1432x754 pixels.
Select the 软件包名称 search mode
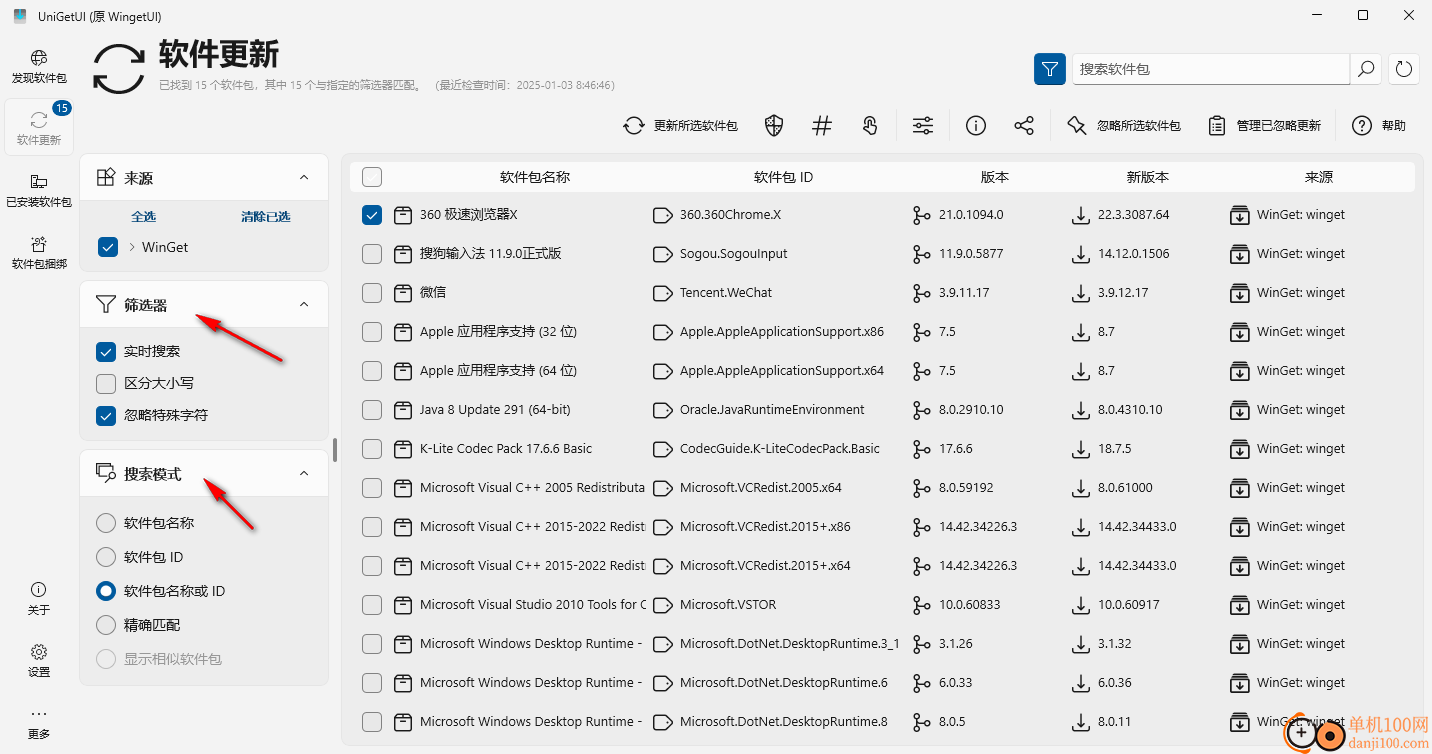pyautogui.click(x=106, y=523)
